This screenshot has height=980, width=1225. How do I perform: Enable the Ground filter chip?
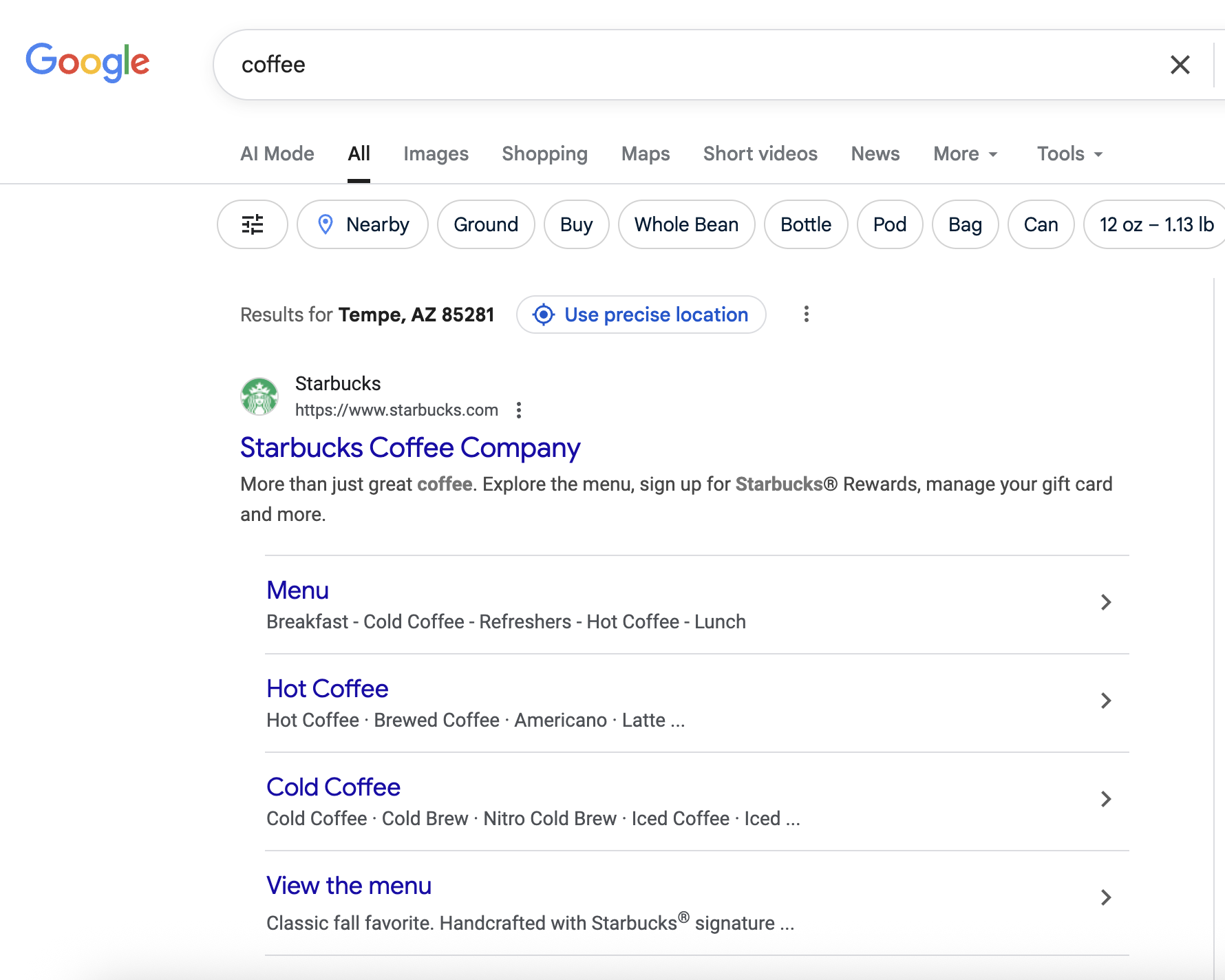click(486, 224)
